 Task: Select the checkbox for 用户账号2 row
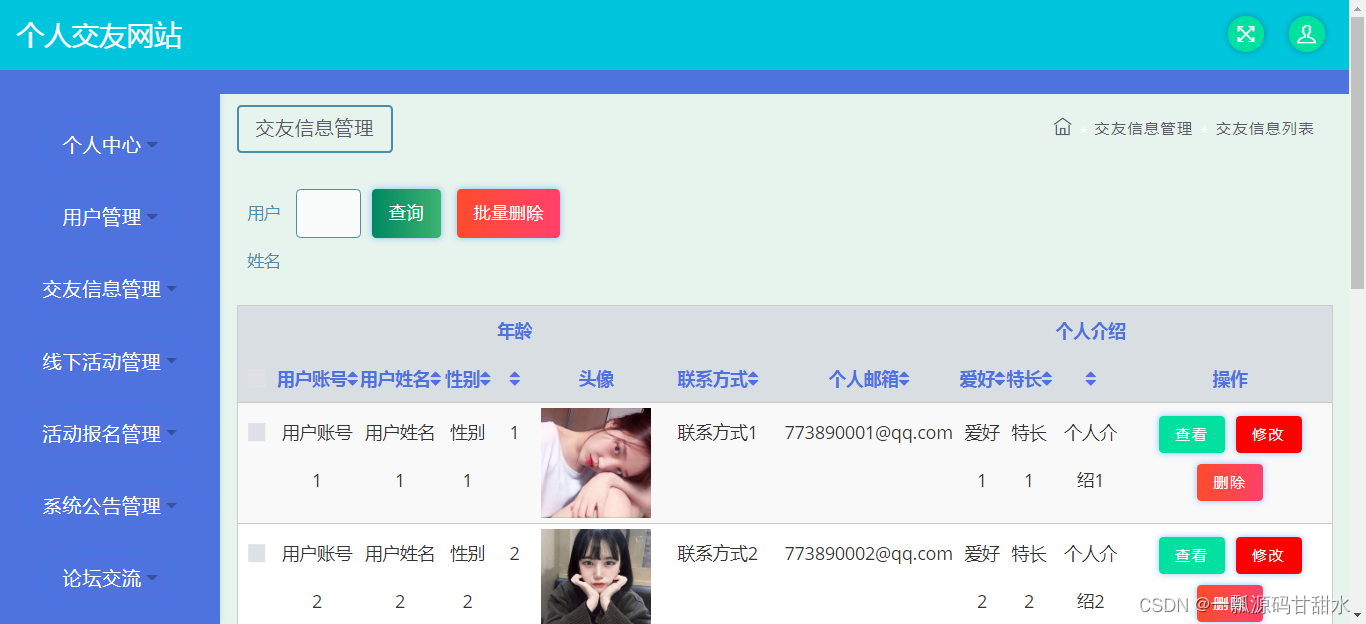click(258, 553)
